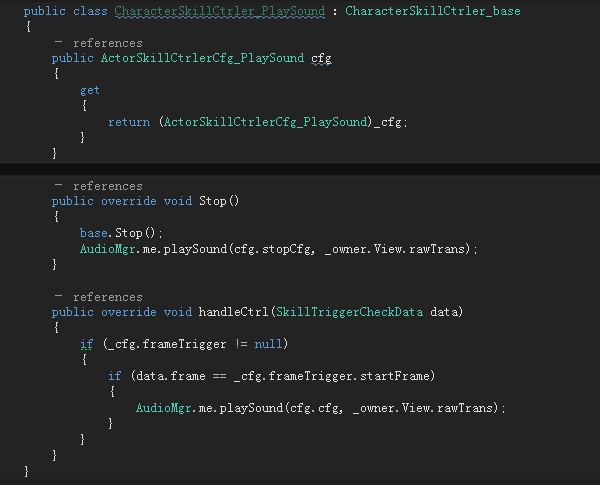Click AudioMgr inside the handleCtrl method
The image size is (600, 485).
click(x=163, y=408)
